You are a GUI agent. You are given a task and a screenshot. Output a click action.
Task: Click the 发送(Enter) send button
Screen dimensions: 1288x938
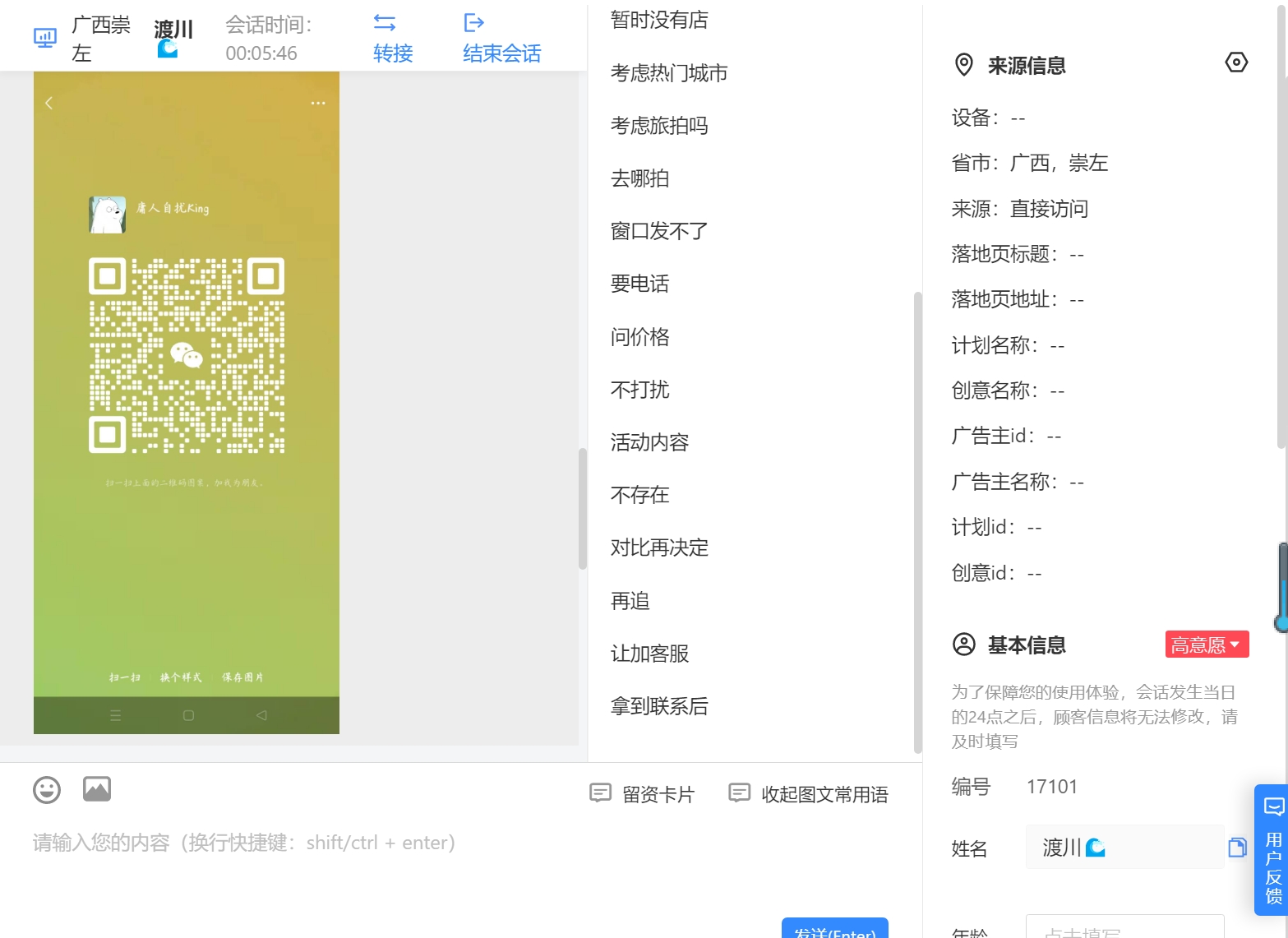click(835, 929)
